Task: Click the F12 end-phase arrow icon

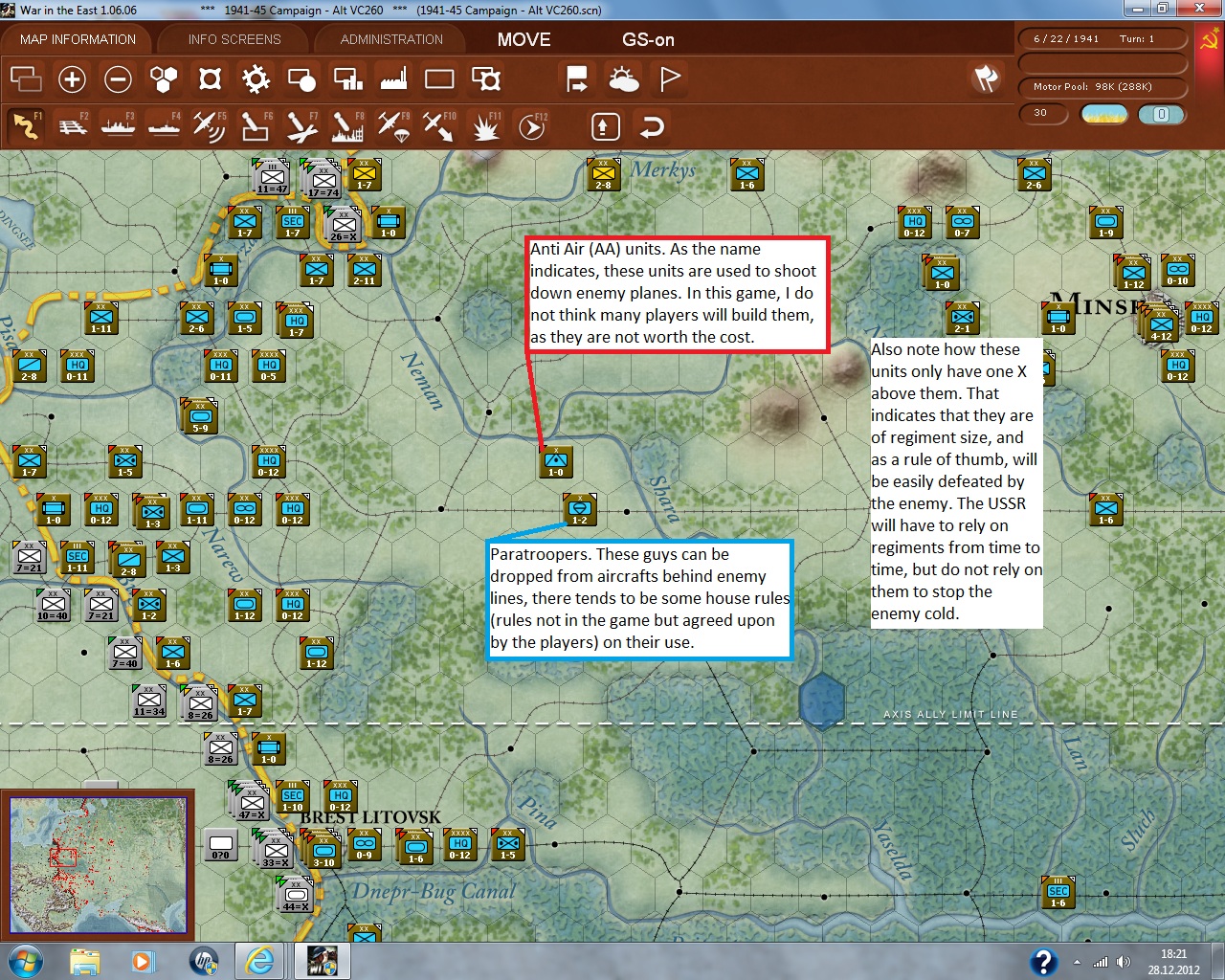Action: [531, 126]
